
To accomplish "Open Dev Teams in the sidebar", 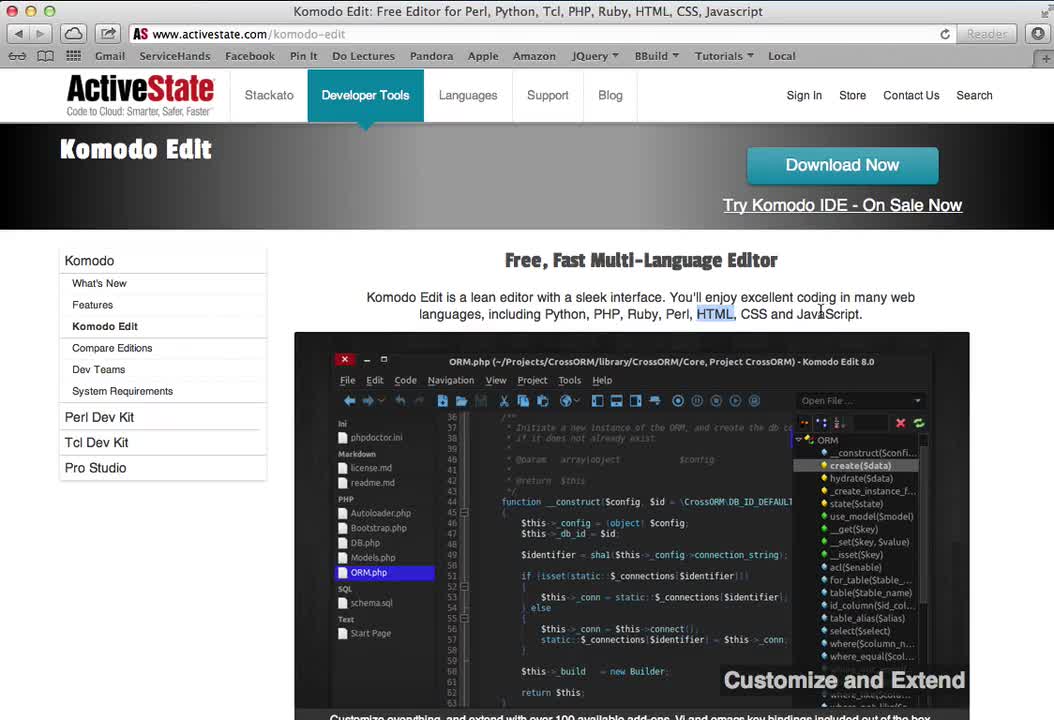I will click(99, 370).
